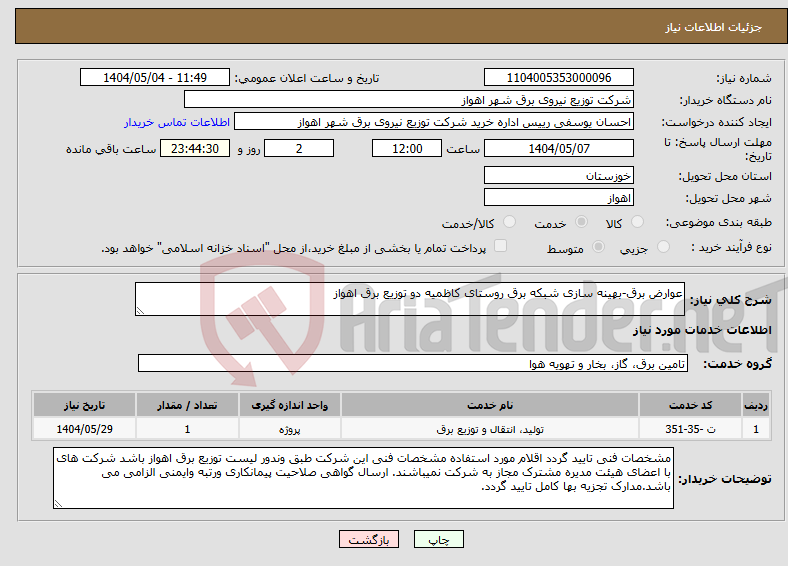Select the جزیی purchase type radio
The image size is (788, 566).
pyautogui.click(x=663, y=246)
